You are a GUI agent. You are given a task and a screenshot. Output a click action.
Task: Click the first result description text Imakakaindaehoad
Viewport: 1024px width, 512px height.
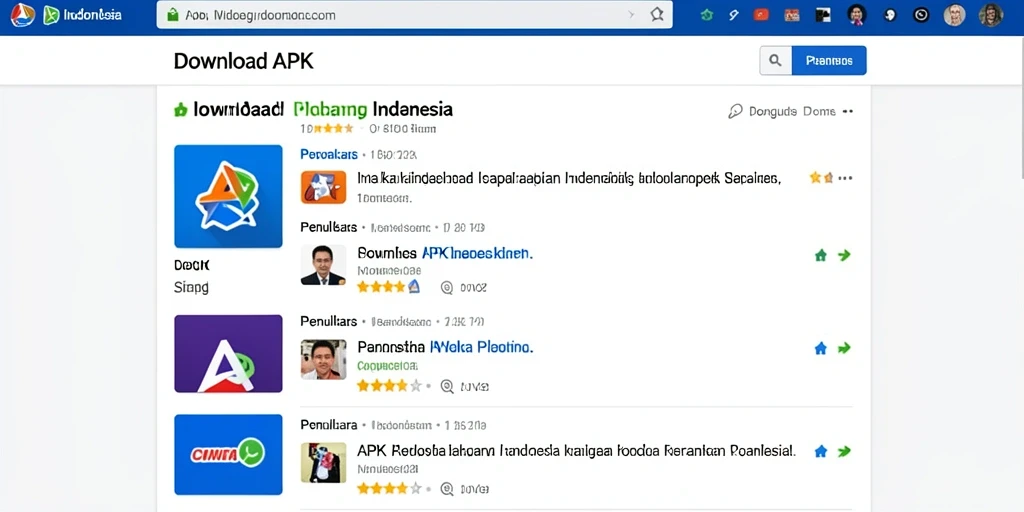pyautogui.click(x=569, y=178)
